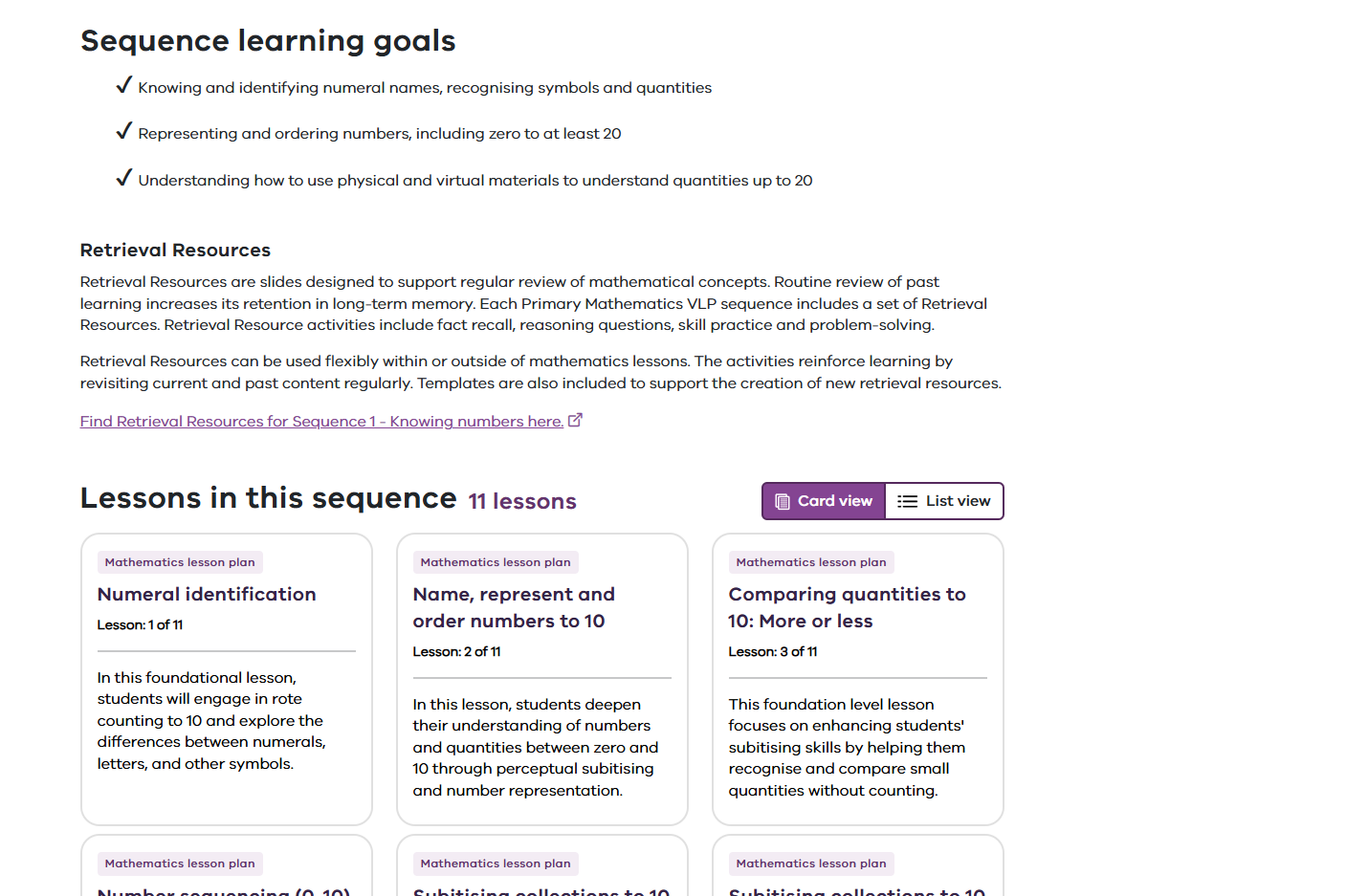The image size is (1346, 896).
Task: Click 'Mathematics lesson plan' tag on Comparing quantities card
Action: coord(811,562)
